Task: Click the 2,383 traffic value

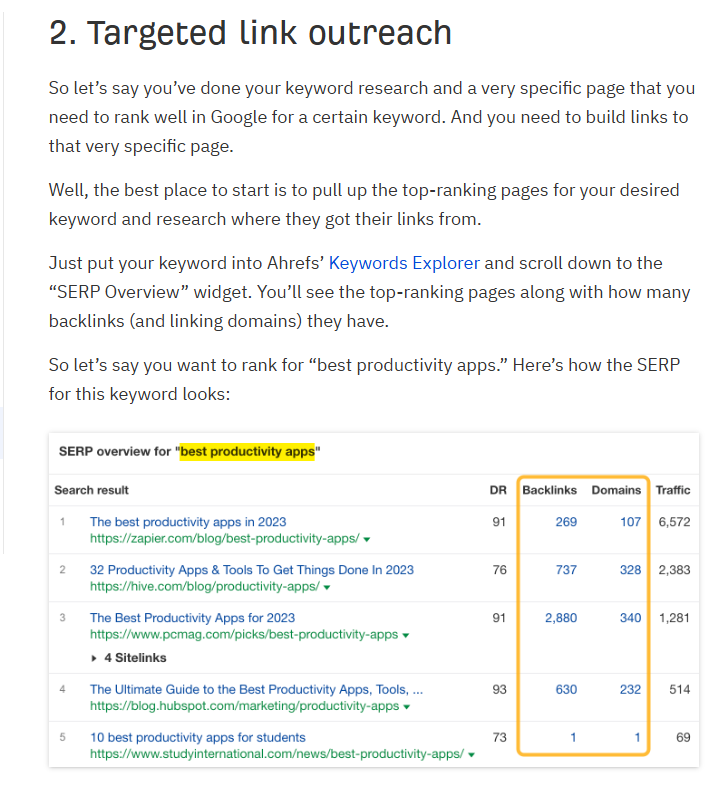Action: pos(674,570)
